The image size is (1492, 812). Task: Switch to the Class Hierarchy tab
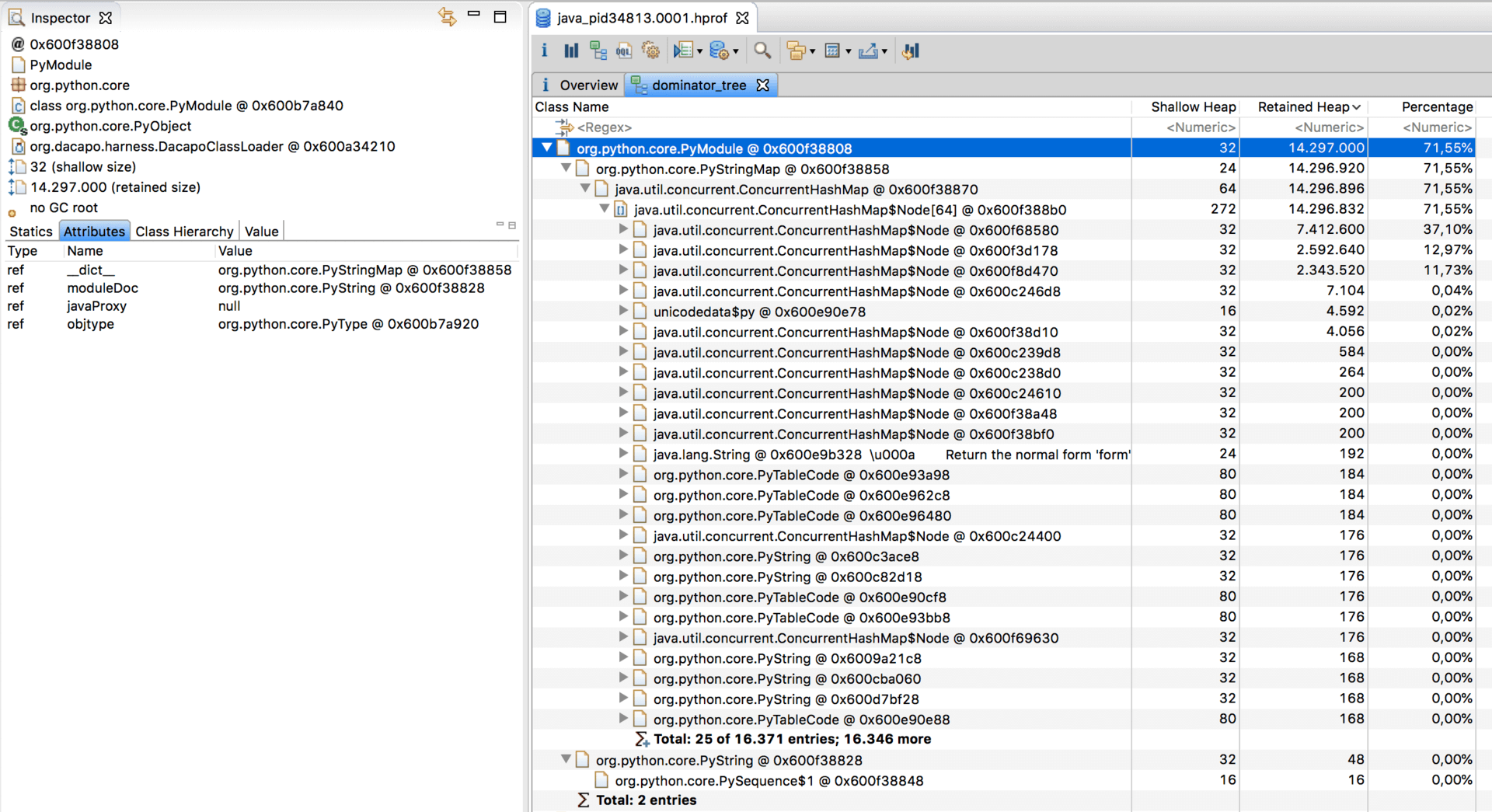(x=184, y=231)
